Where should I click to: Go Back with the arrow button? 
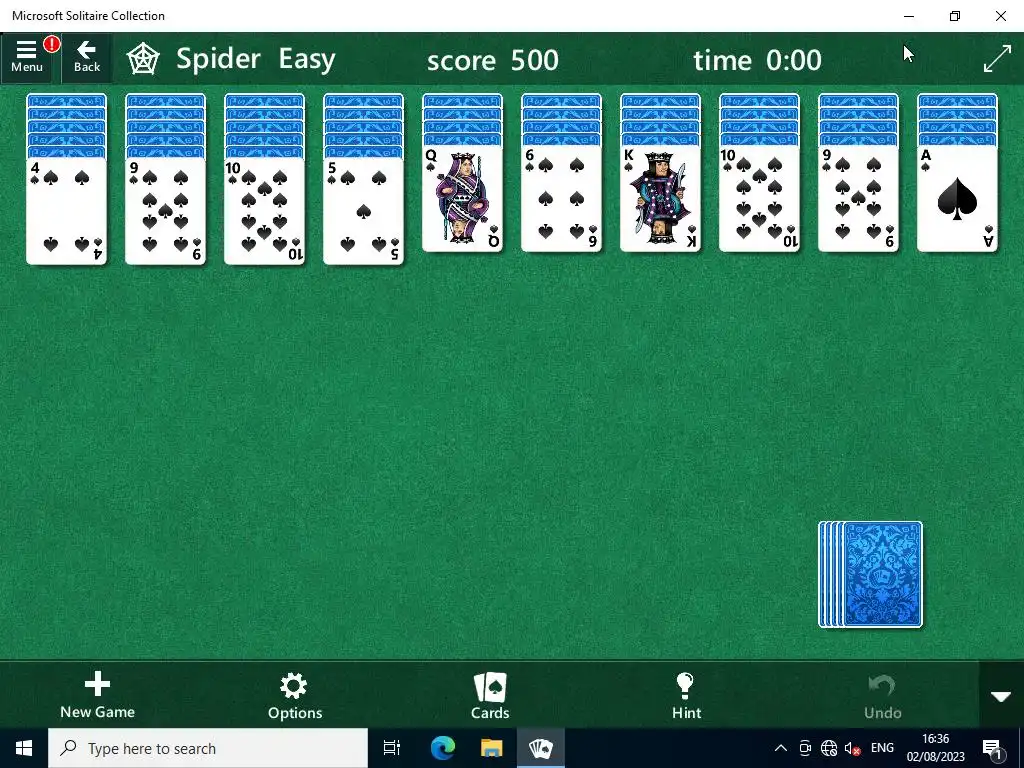pyautogui.click(x=86, y=57)
